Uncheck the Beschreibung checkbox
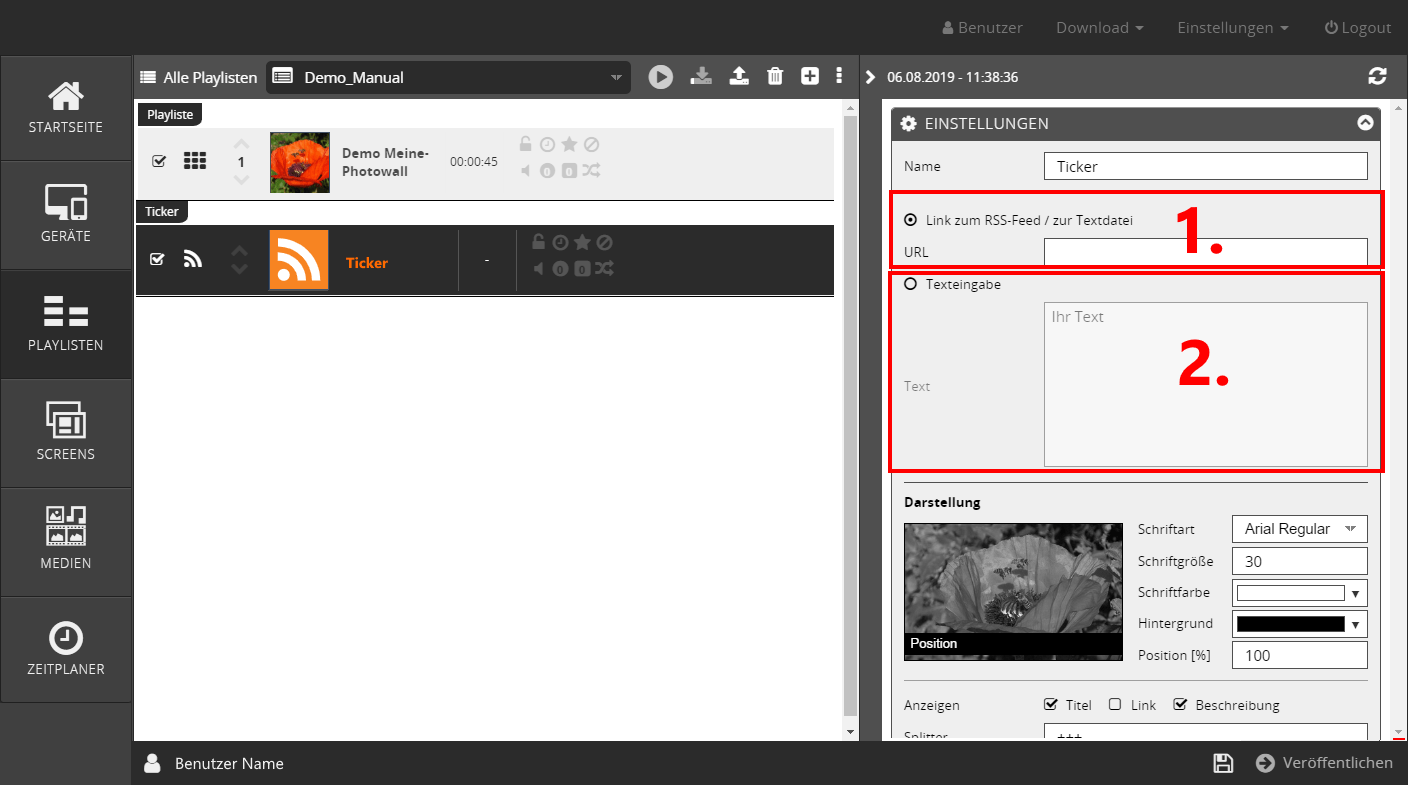 pos(1180,705)
